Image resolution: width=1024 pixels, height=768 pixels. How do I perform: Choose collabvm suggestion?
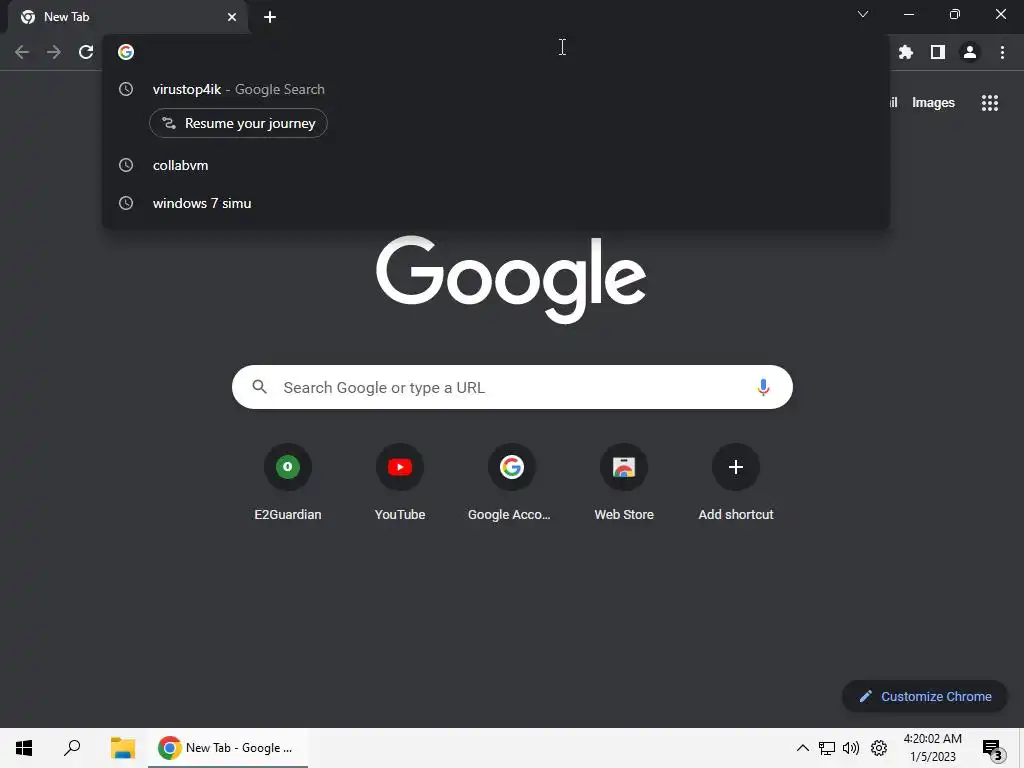point(496,165)
